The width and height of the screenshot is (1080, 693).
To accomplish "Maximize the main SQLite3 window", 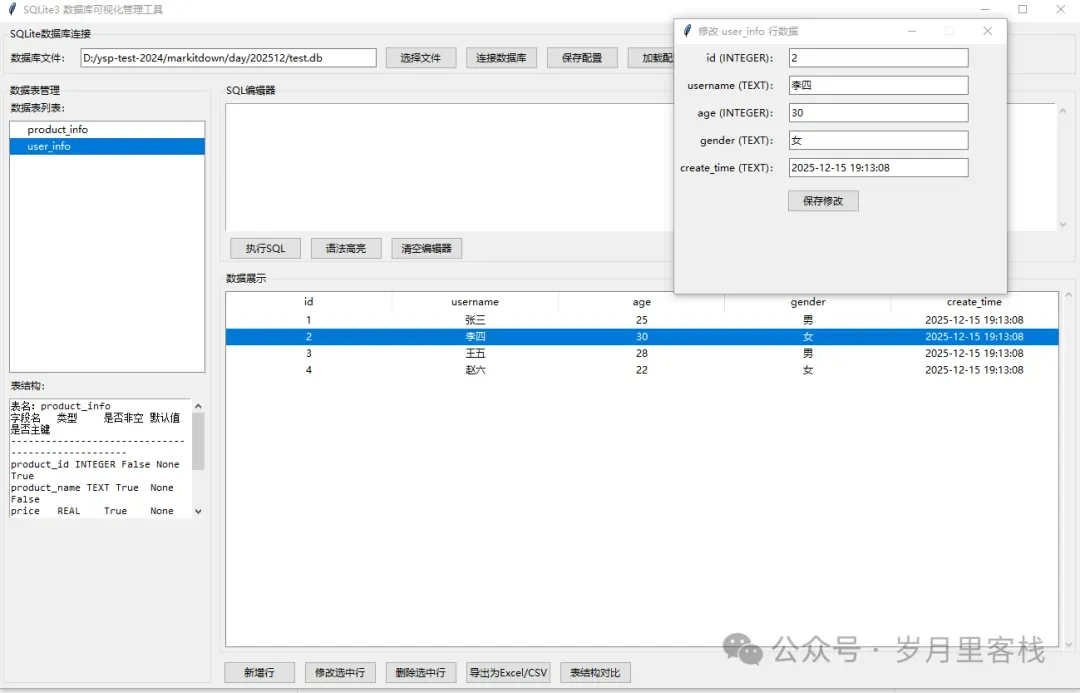I will tap(1023, 9).
